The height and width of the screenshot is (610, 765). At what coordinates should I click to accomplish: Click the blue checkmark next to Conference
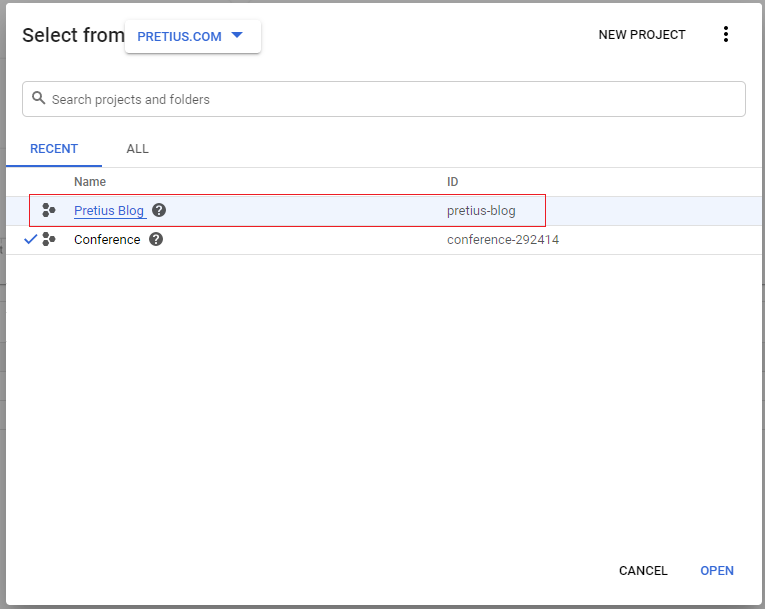30,239
